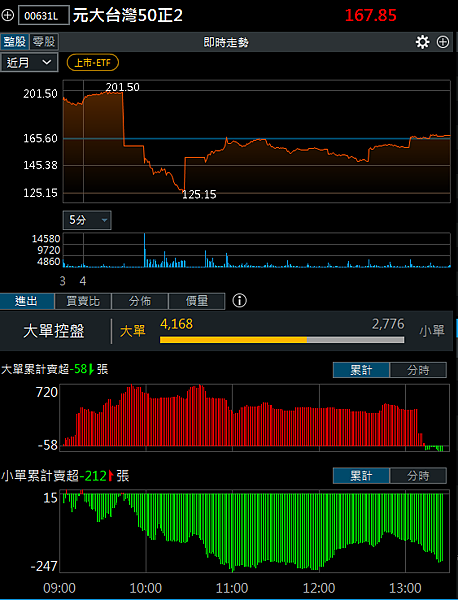The width and height of the screenshot is (458, 600).
Task: Open the info icon beside 價量 tab
Action: (240, 301)
